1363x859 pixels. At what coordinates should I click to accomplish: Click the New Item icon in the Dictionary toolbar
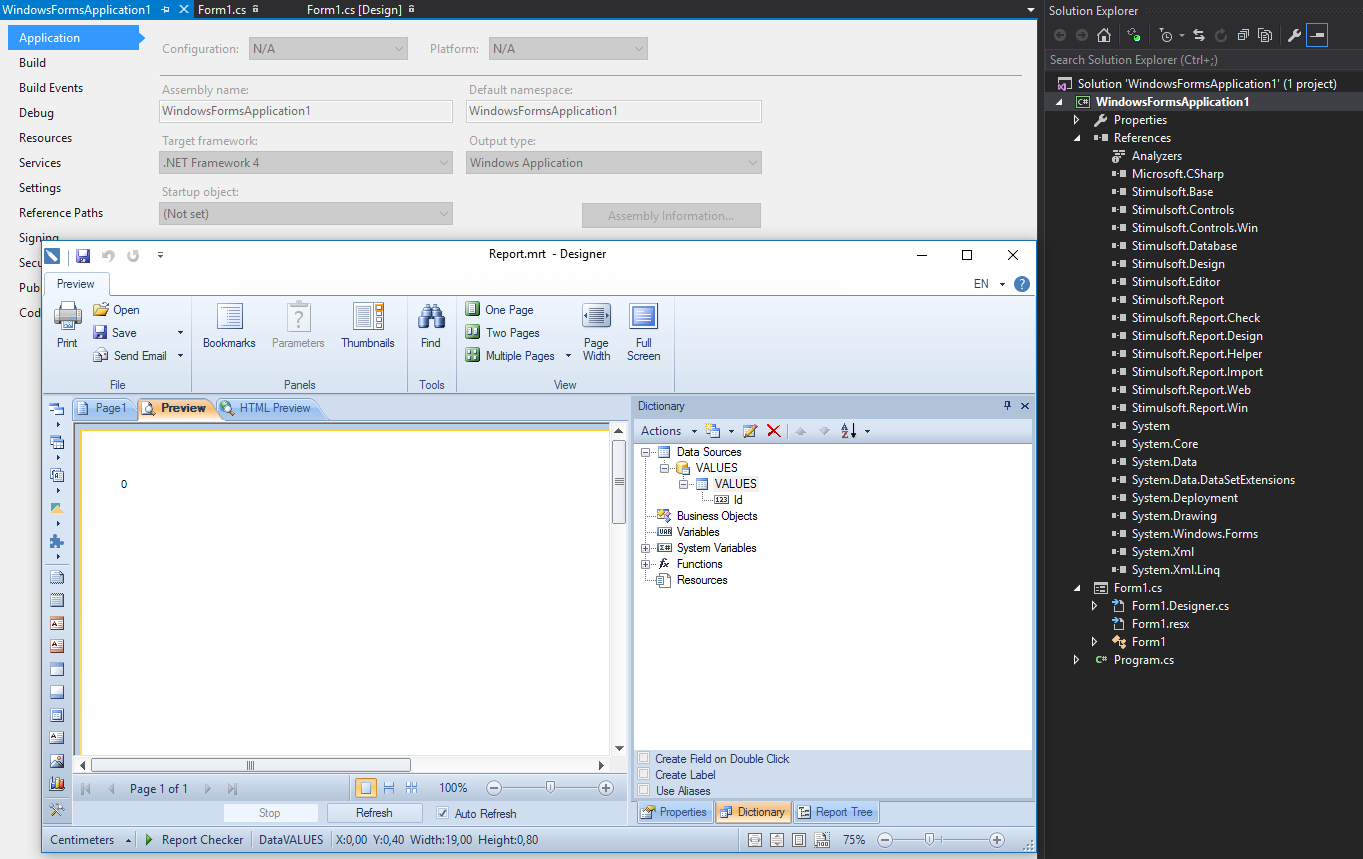713,431
